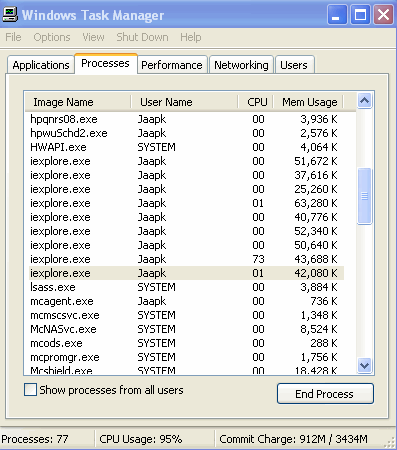Sort by User Name column header
Screen dimensions: 397x450
184,102
